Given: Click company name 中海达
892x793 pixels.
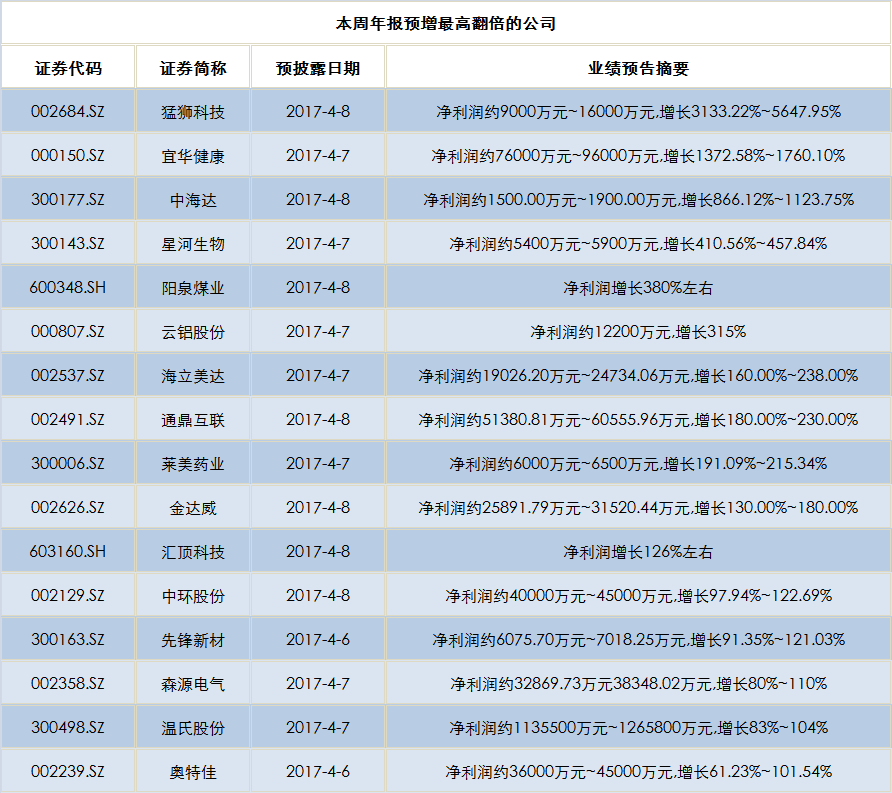Looking at the screenshot, I should click(193, 200).
